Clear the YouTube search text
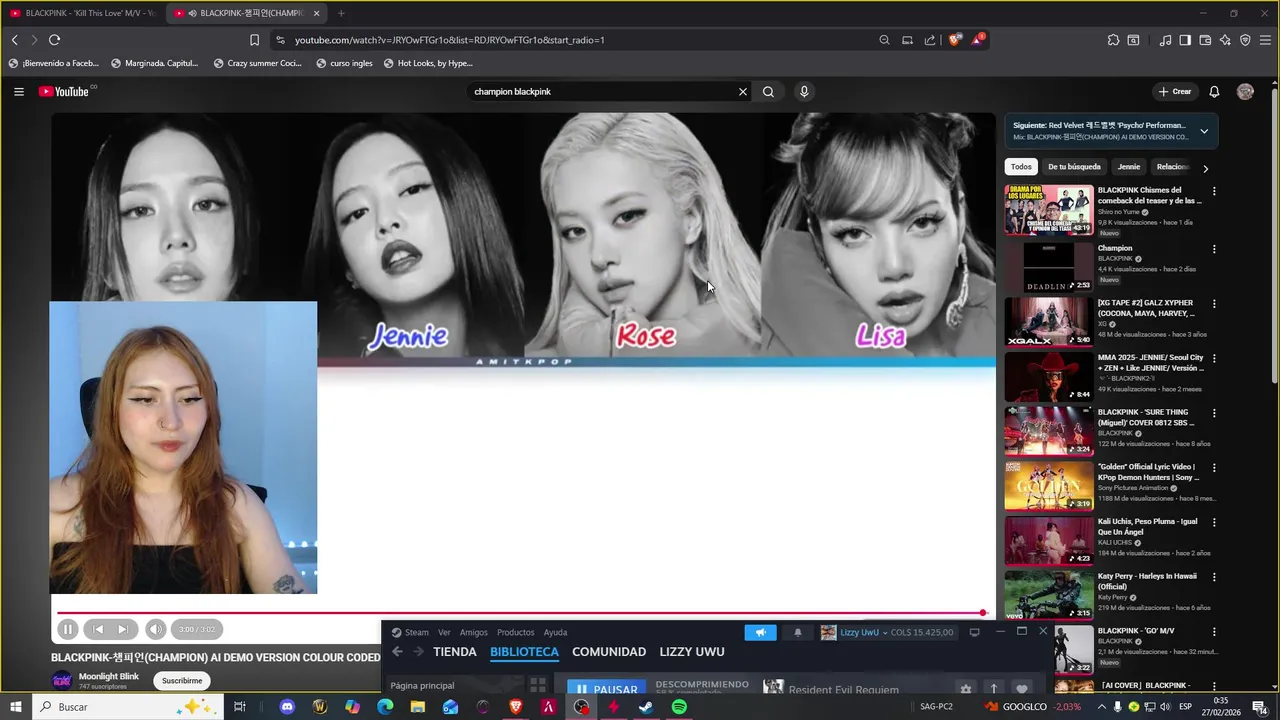The height and width of the screenshot is (720, 1280). (x=743, y=91)
